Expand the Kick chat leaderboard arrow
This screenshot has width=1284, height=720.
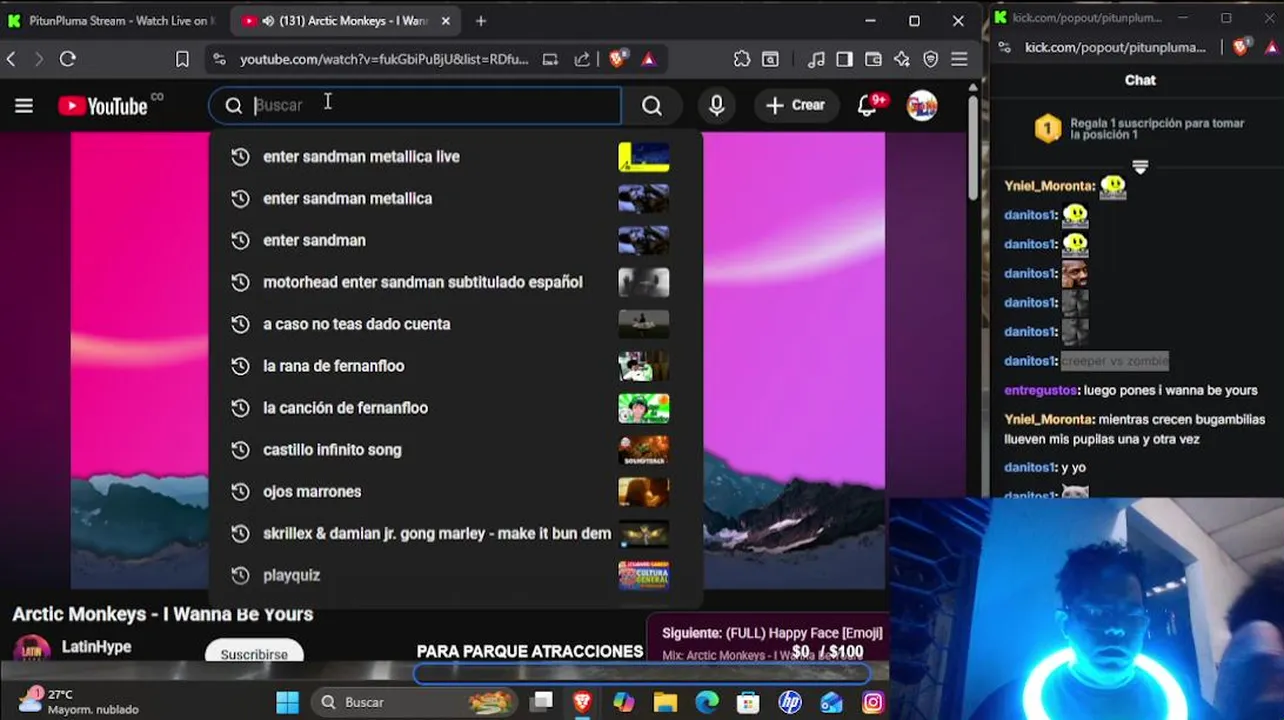click(x=1140, y=167)
